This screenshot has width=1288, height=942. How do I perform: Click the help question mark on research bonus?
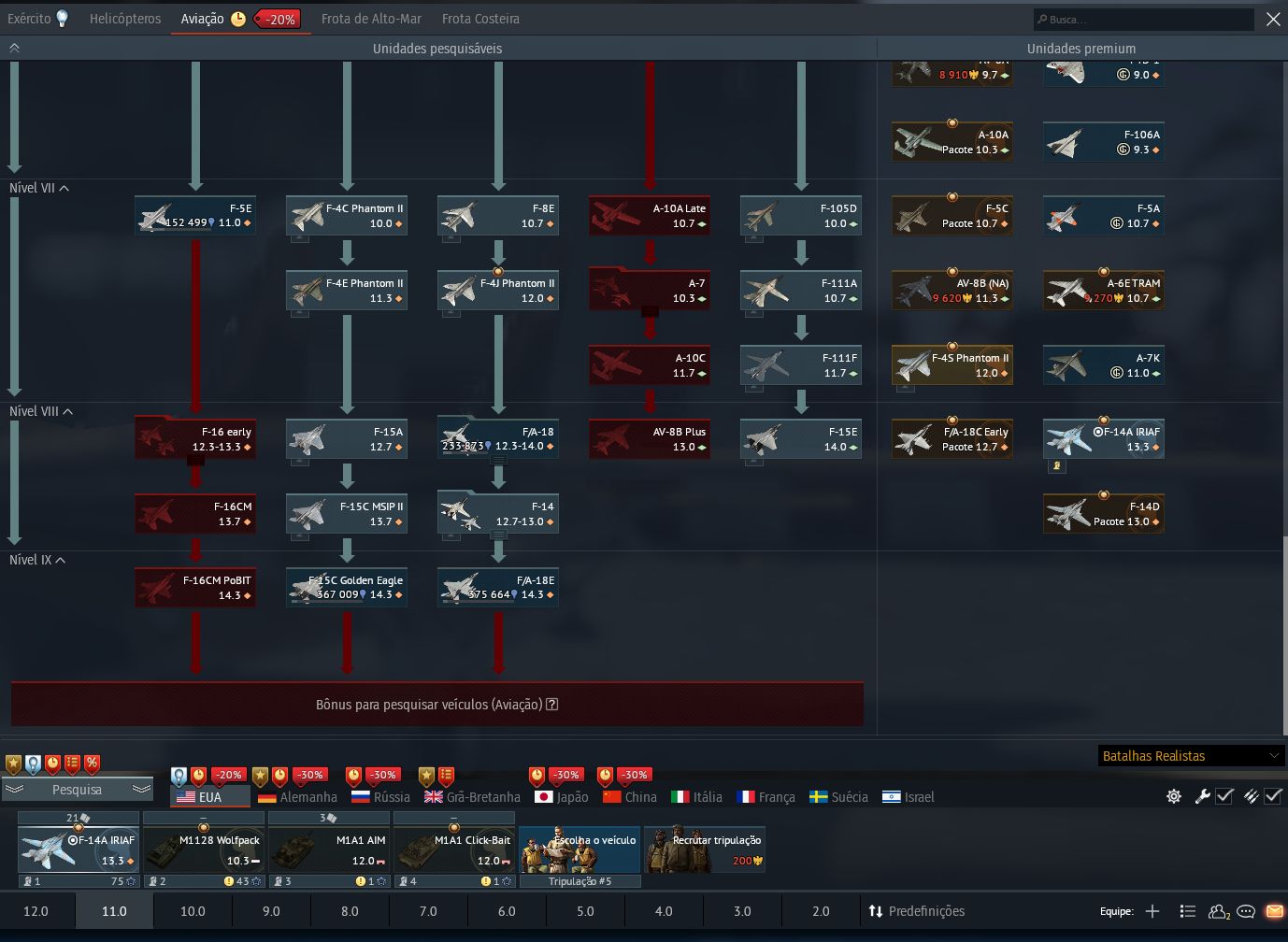(x=552, y=705)
